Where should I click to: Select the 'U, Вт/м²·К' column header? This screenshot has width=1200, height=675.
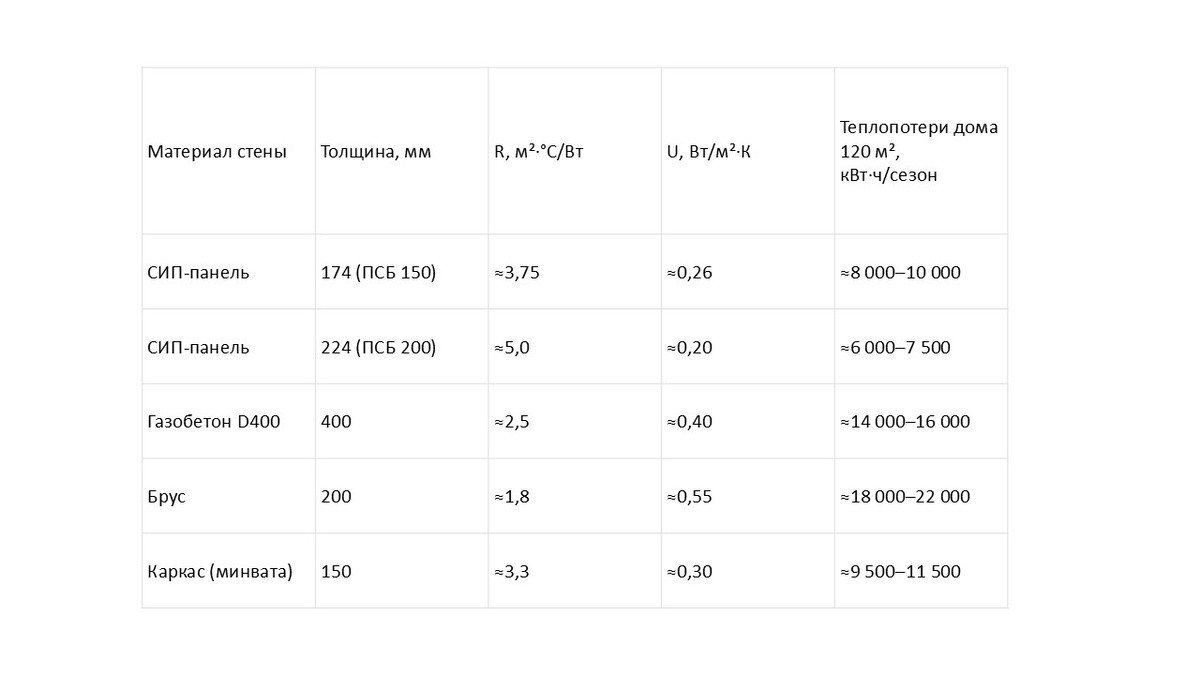748,151
